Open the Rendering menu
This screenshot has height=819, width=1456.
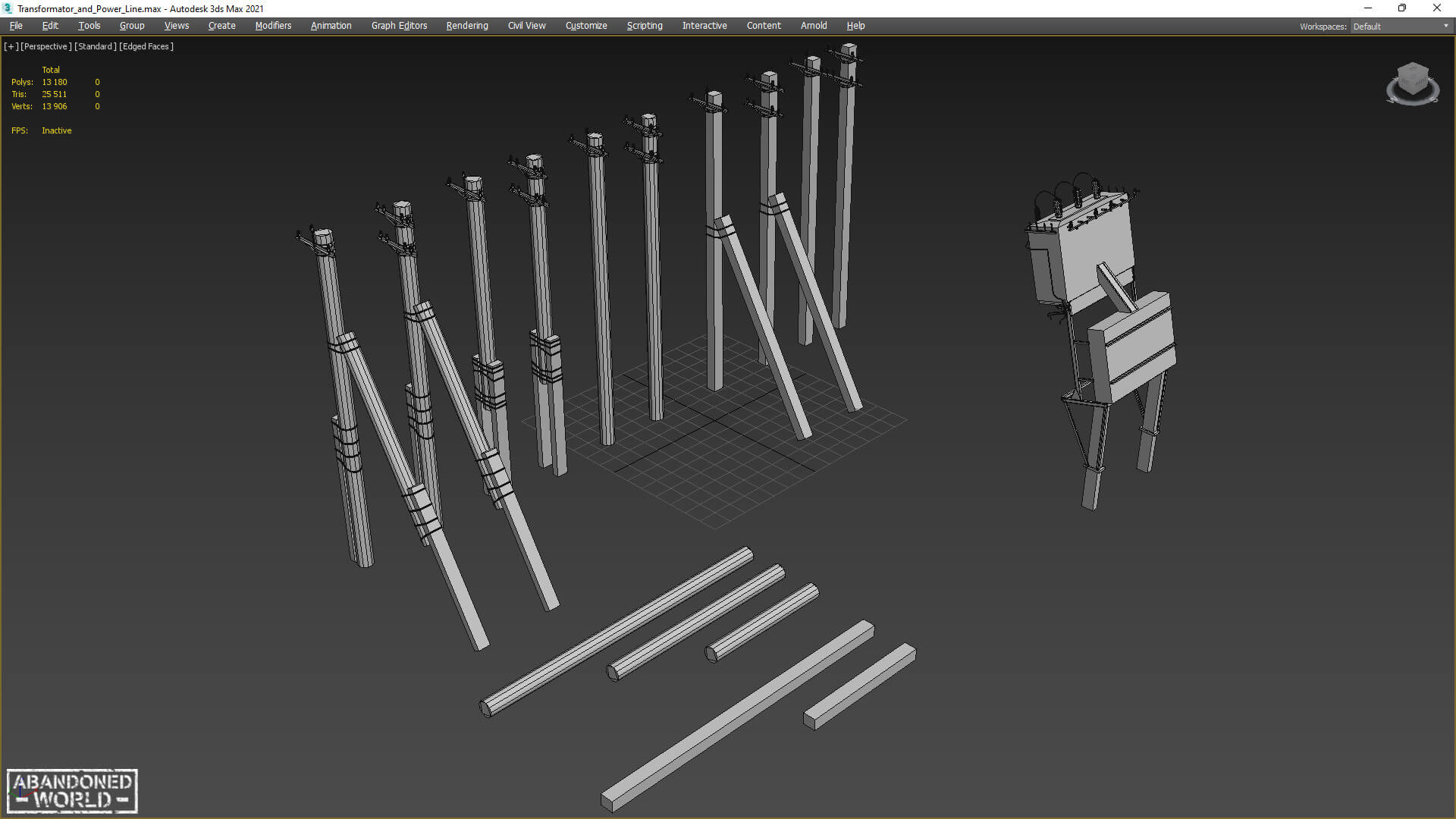tap(467, 26)
